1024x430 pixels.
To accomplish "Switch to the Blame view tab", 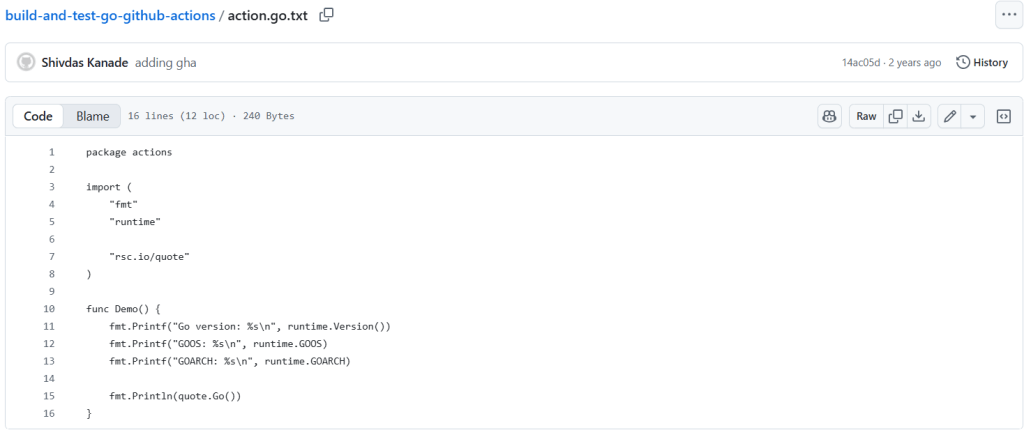I will 93,116.
